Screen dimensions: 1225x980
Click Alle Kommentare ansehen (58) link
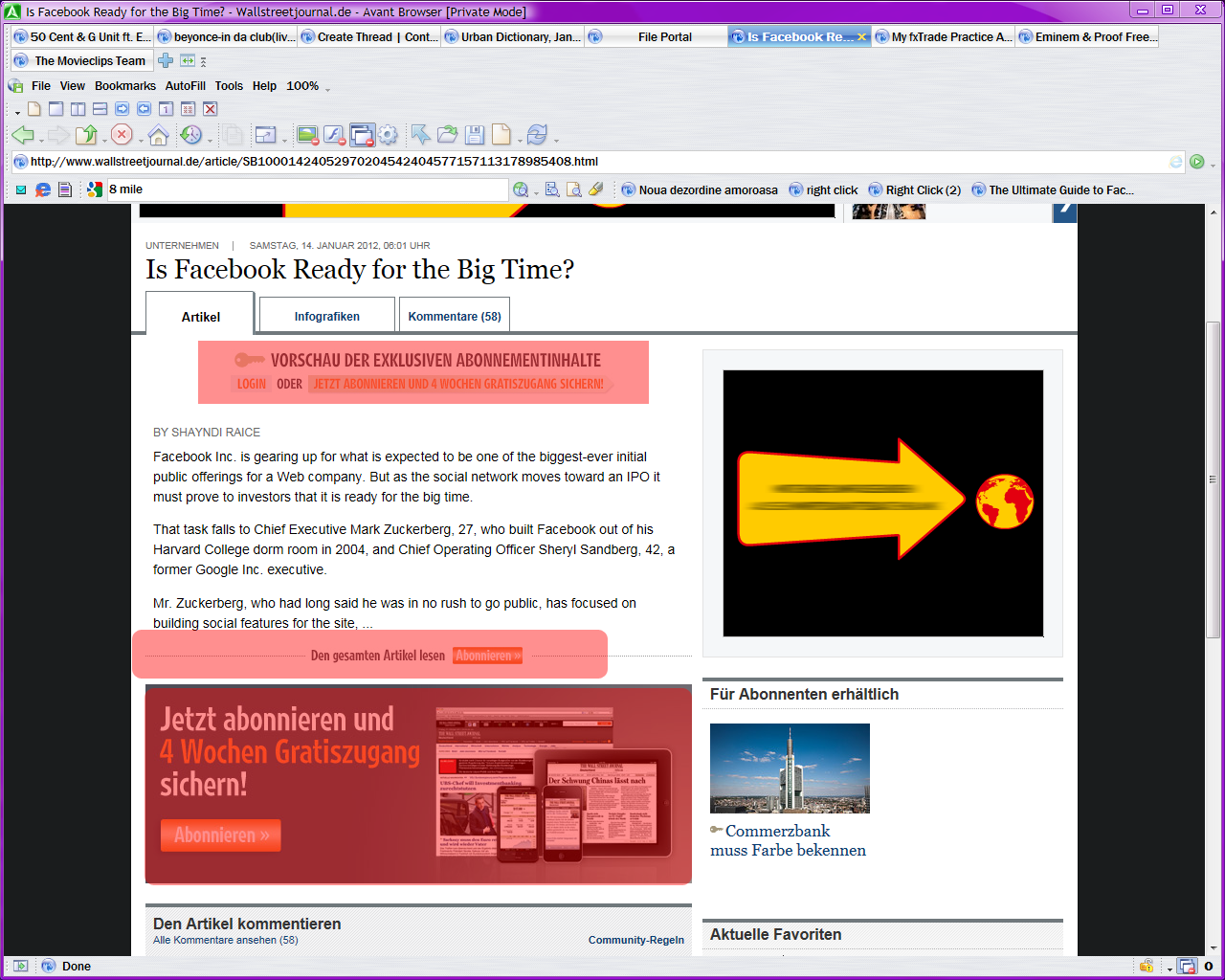pos(226,940)
